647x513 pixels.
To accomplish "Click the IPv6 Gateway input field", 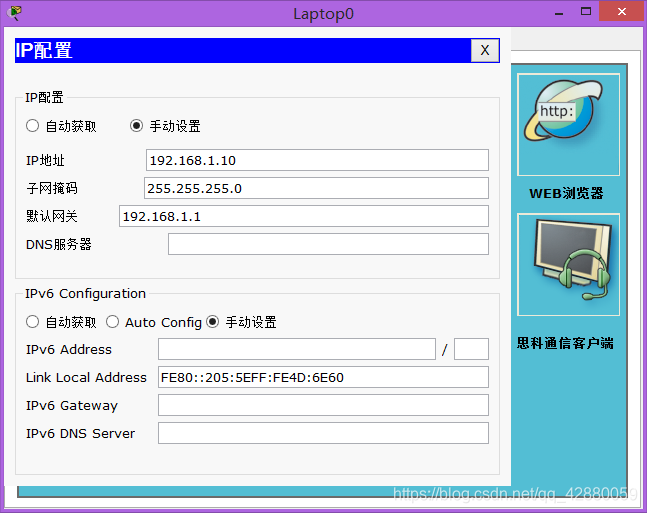I will click(323, 405).
